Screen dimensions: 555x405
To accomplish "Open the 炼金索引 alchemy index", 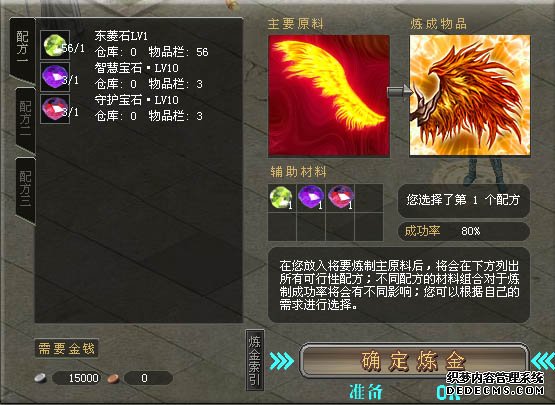I will tap(254, 360).
